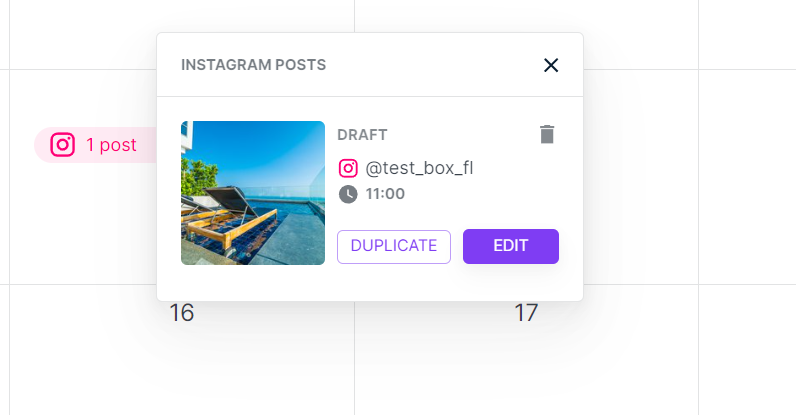Screen dimensions: 796x415
Task: Click the 11:00 scheduled time text
Action: point(385,193)
